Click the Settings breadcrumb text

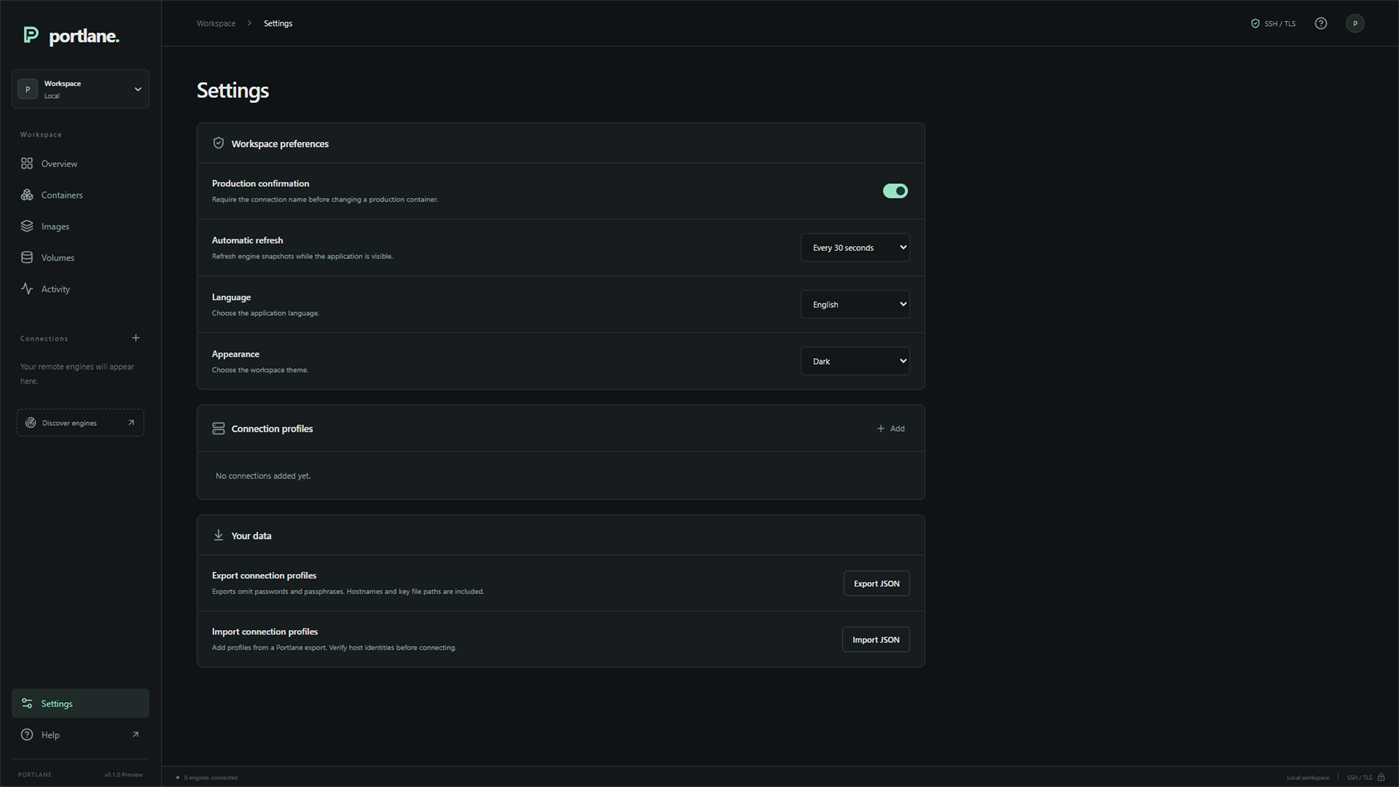click(x=278, y=23)
